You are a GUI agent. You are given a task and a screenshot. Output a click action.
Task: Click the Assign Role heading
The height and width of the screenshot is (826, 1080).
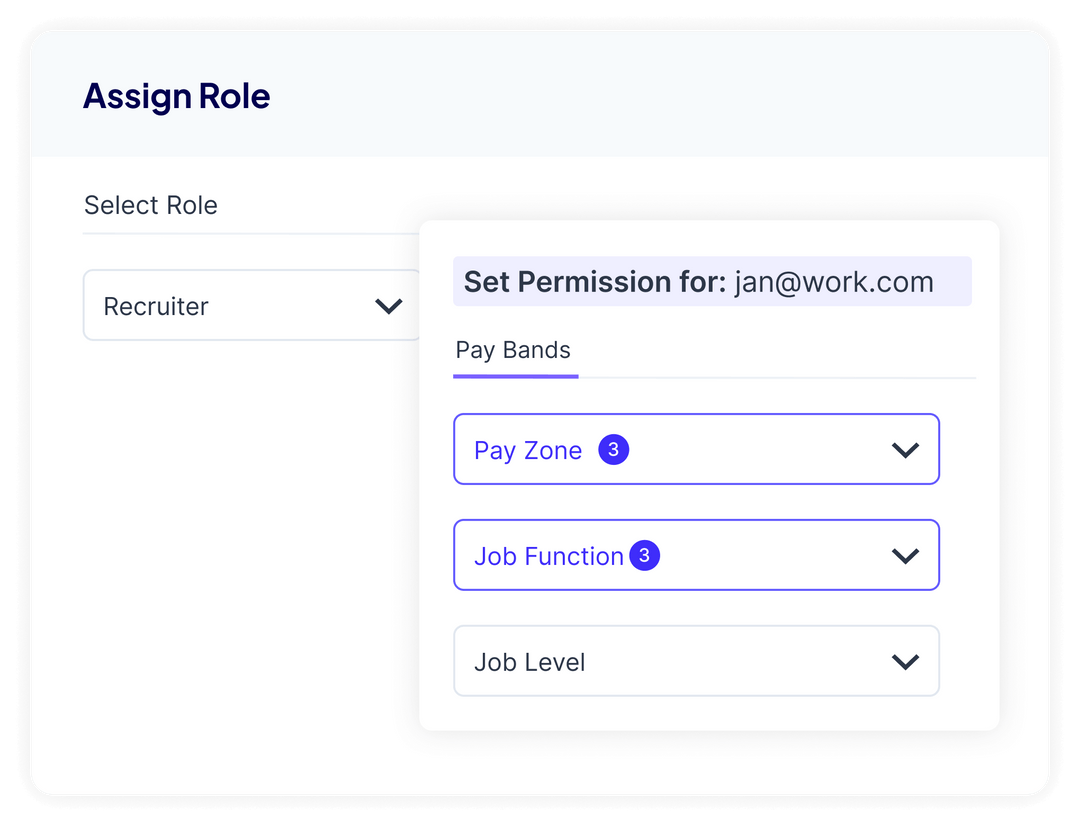coord(176,96)
